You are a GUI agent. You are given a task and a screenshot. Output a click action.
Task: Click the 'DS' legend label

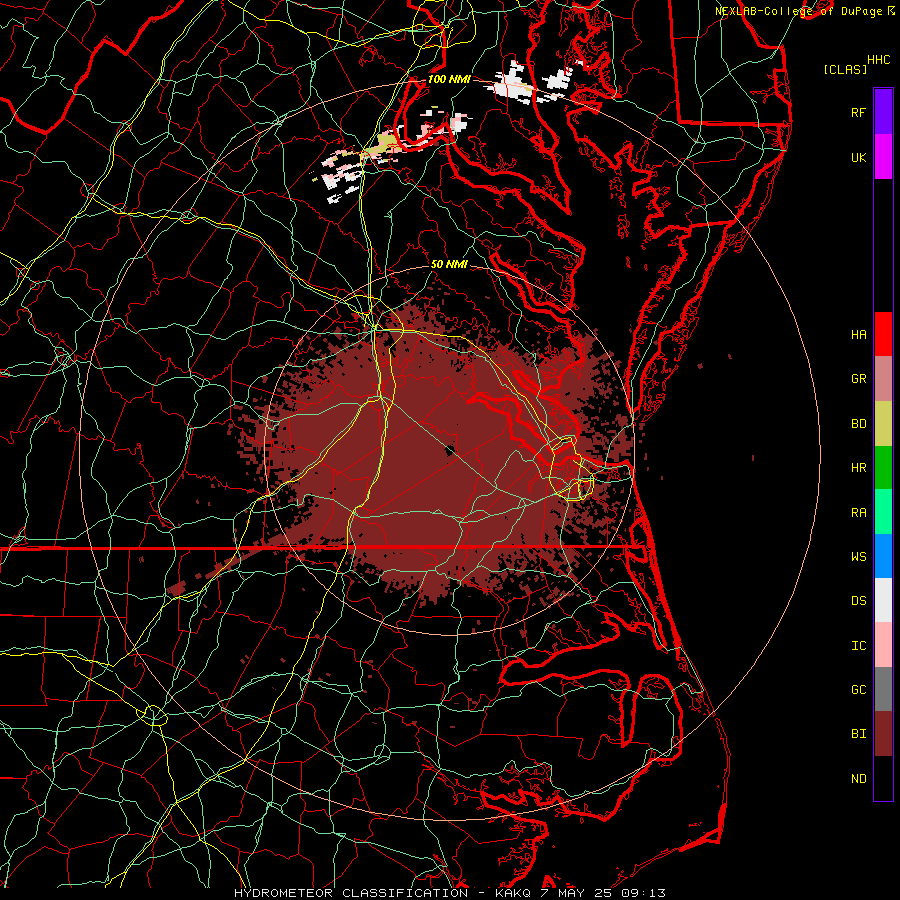tap(858, 601)
